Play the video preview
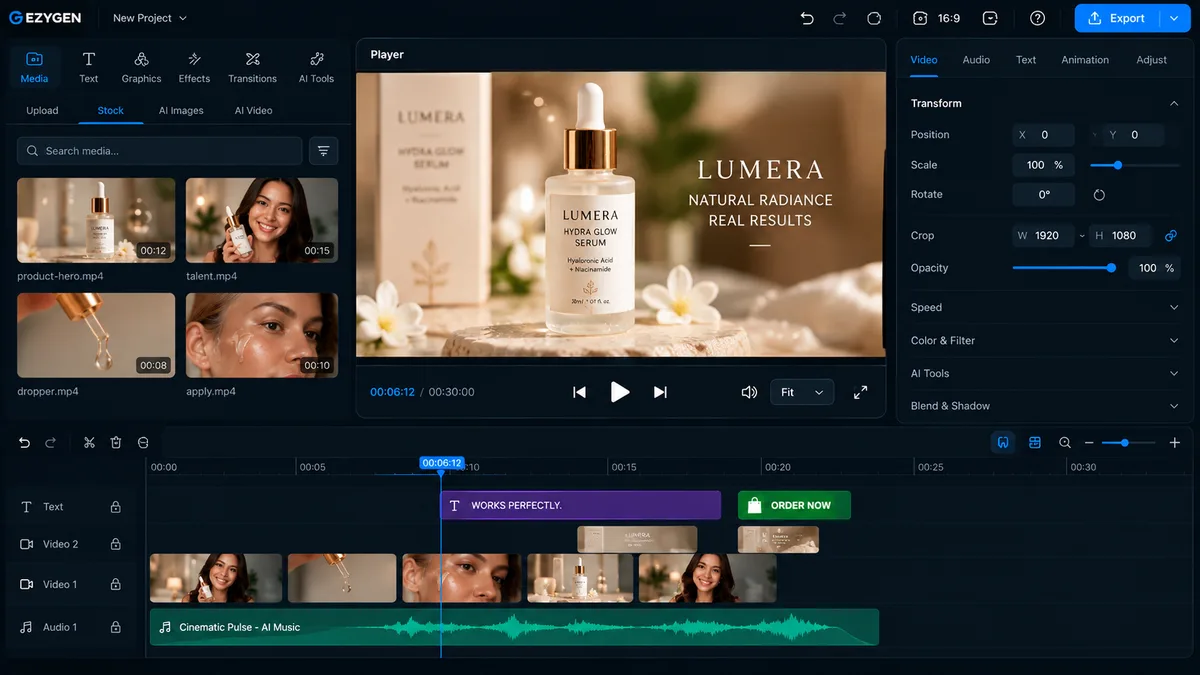The width and height of the screenshot is (1200, 675). point(620,392)
